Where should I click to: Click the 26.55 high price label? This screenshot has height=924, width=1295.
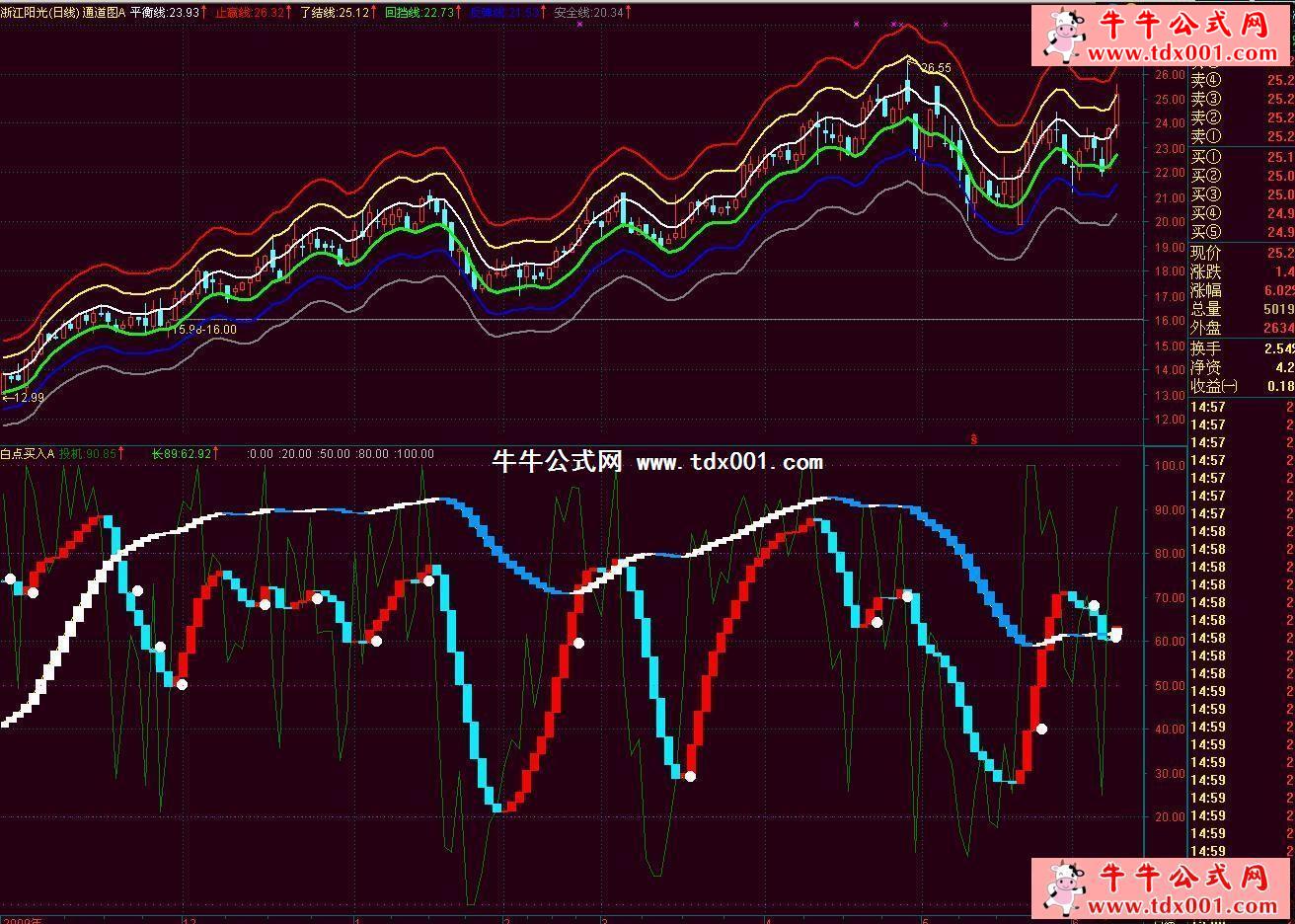(x=934, y=68)
